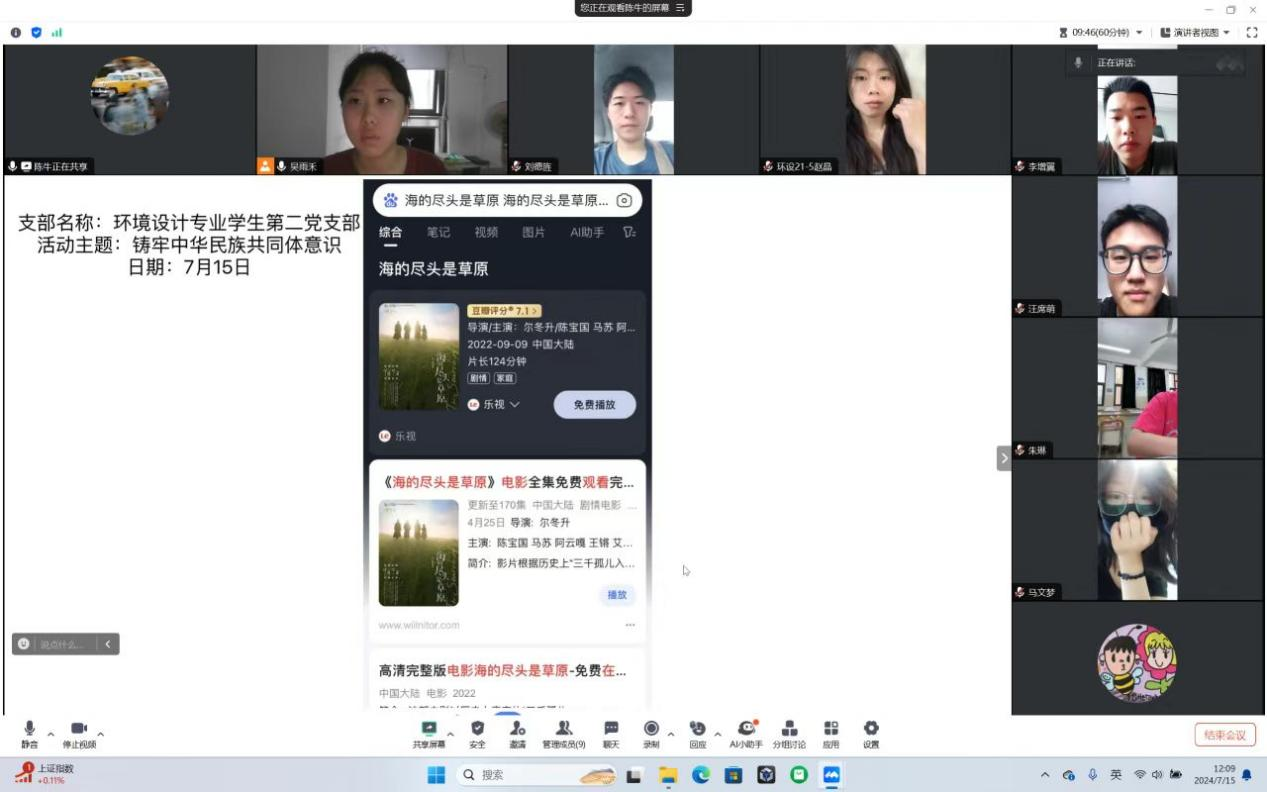Viewport: 1267px width, 792px height.
Task: Start recording the meeting
Action: tap(651, 732)
